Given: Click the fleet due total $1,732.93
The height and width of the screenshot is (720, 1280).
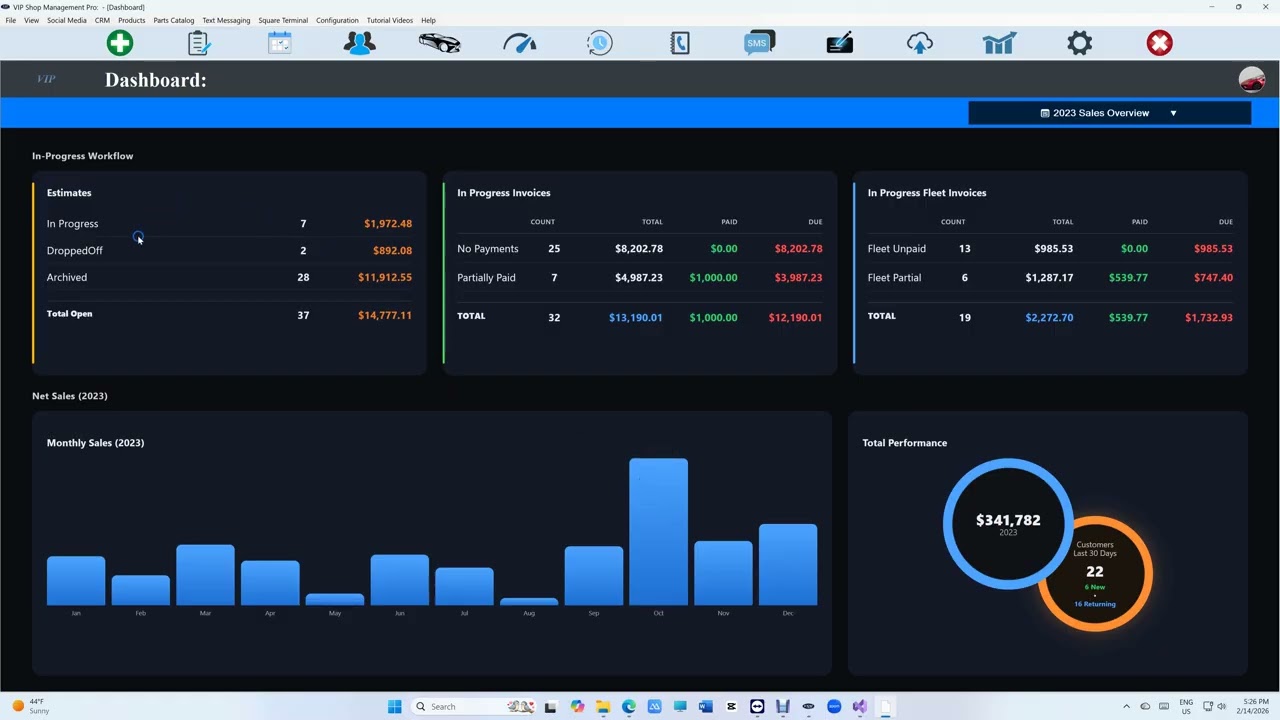Looking at the screenshot, I should coord(1209,317).
